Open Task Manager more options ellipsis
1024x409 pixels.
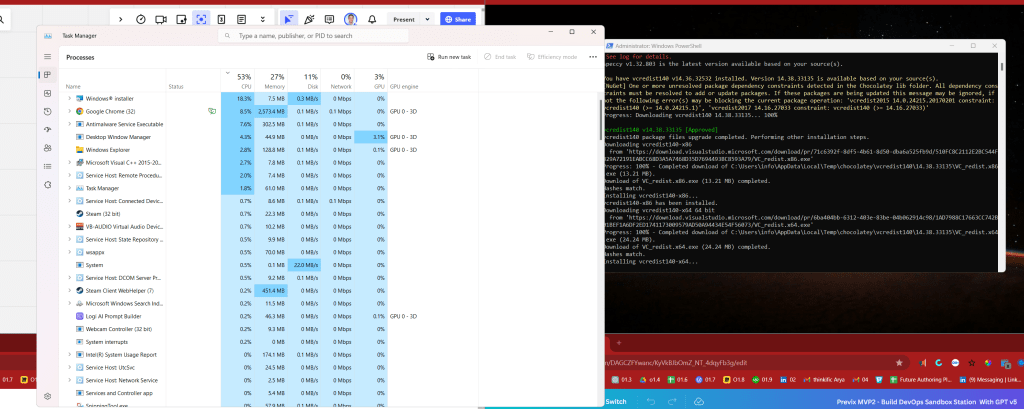pos(593,57)
